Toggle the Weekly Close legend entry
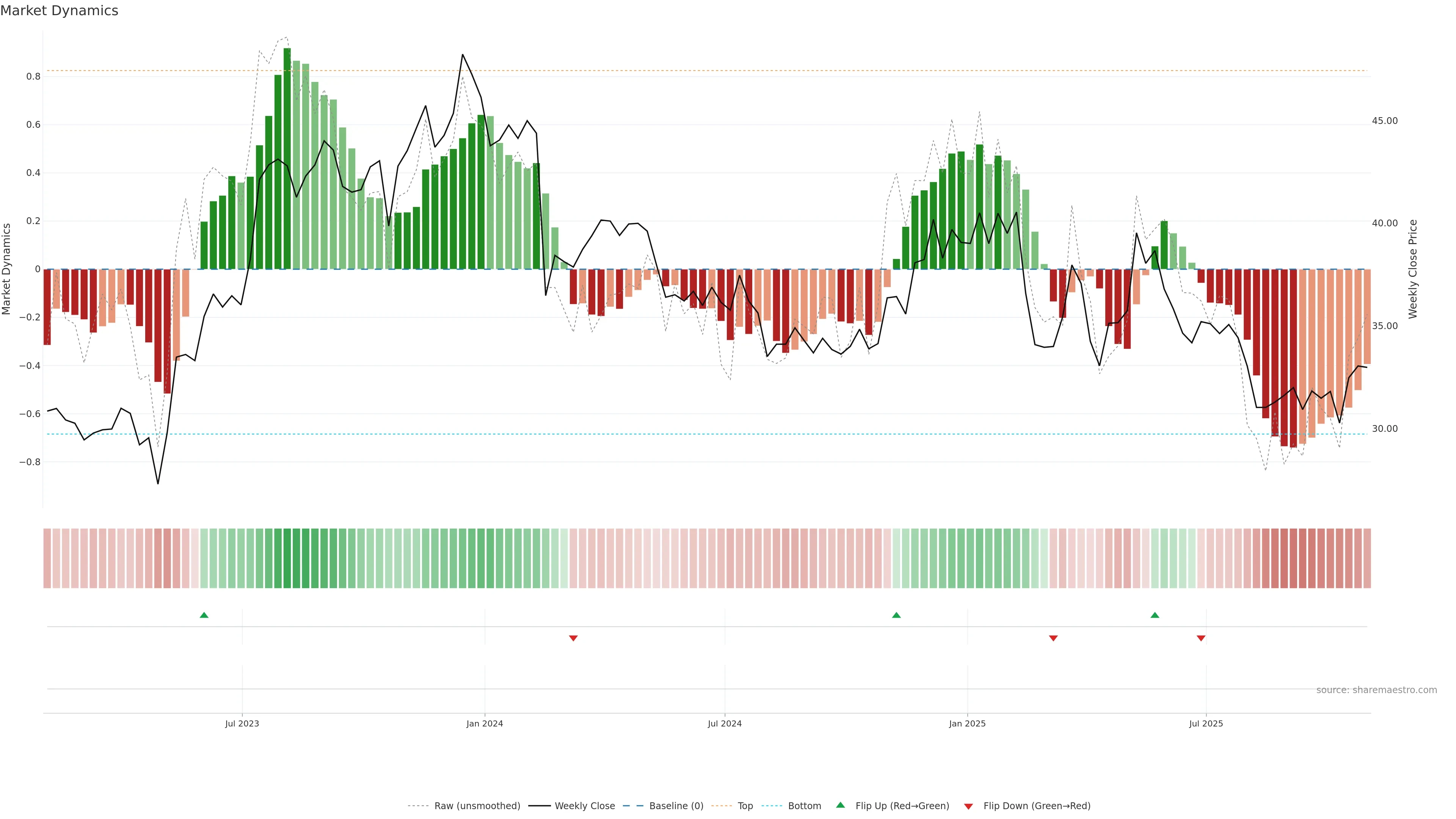Screen dimensions: 1456x819 pos(584,806)
